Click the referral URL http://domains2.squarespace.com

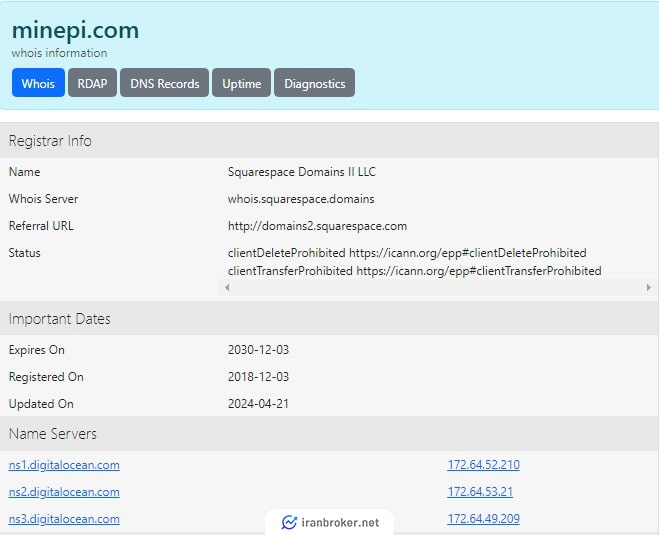(x=317, y=226)
